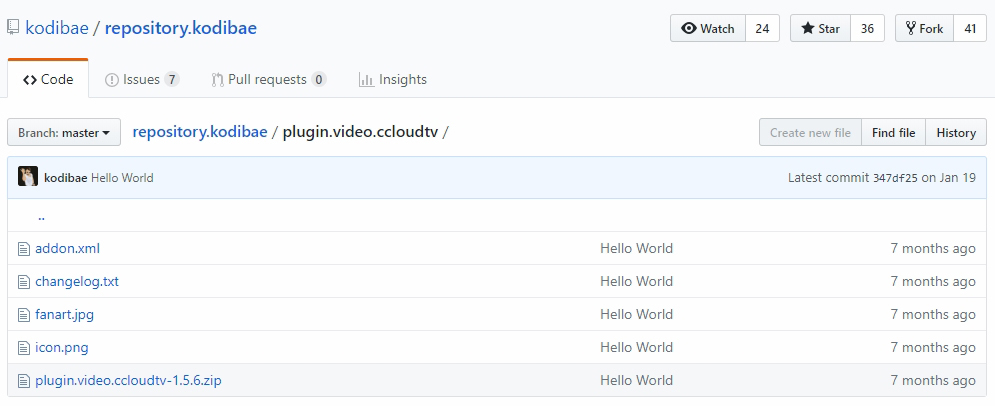Screen dimensions: 995x406
Task: Click the Watch button
Action: (x=708, y=29)
